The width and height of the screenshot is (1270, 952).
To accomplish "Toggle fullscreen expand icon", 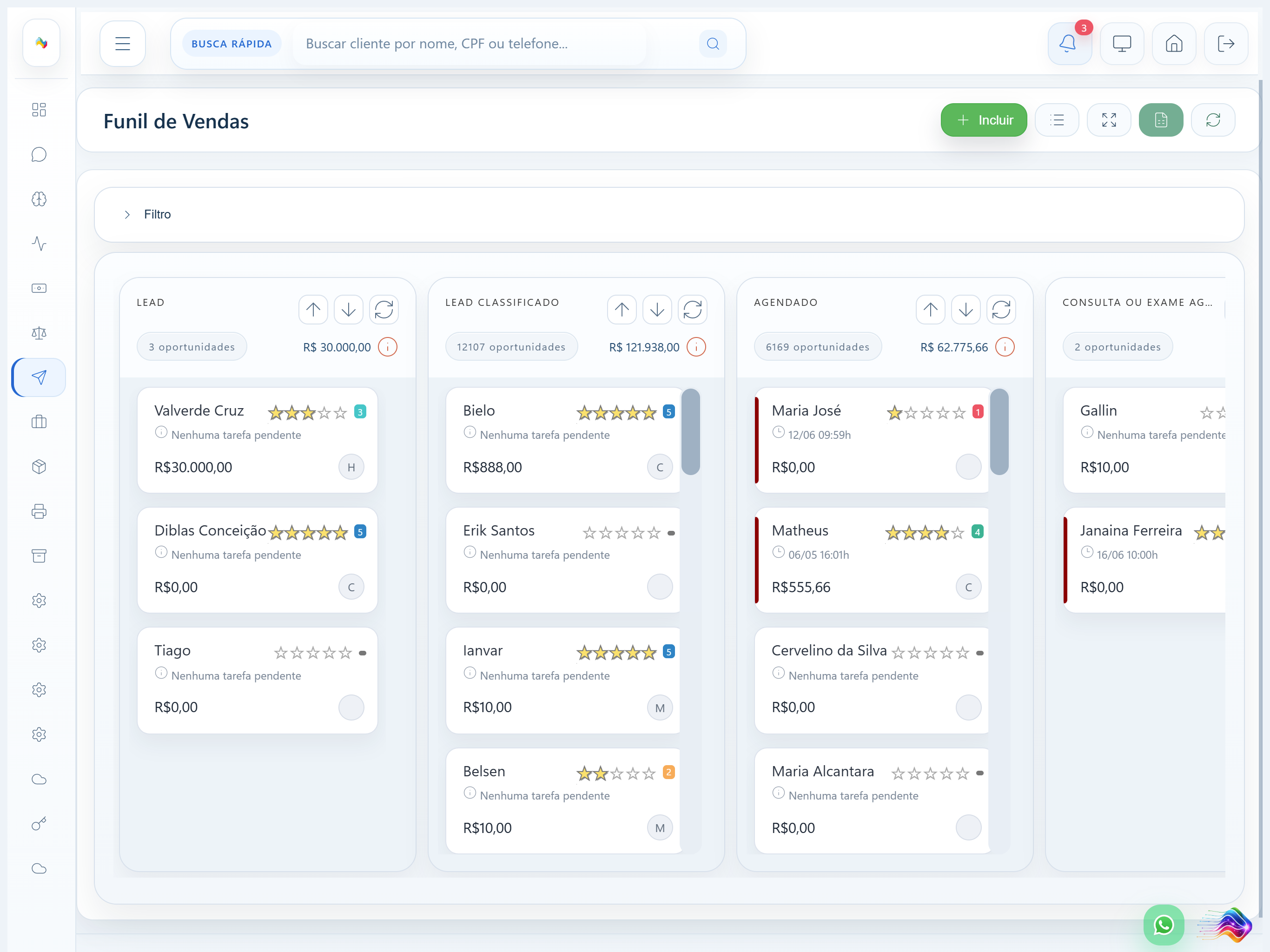I will [1109, 120].
